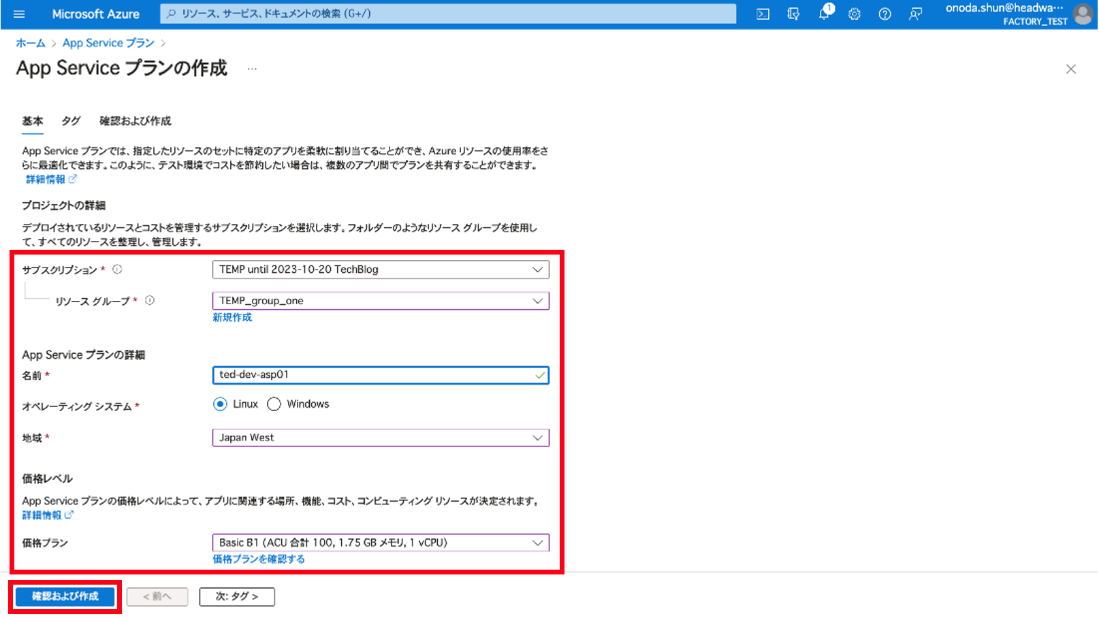The image size is (1099, 618).
Task: Click the 価格レベル heading
Action: point(47,479)
